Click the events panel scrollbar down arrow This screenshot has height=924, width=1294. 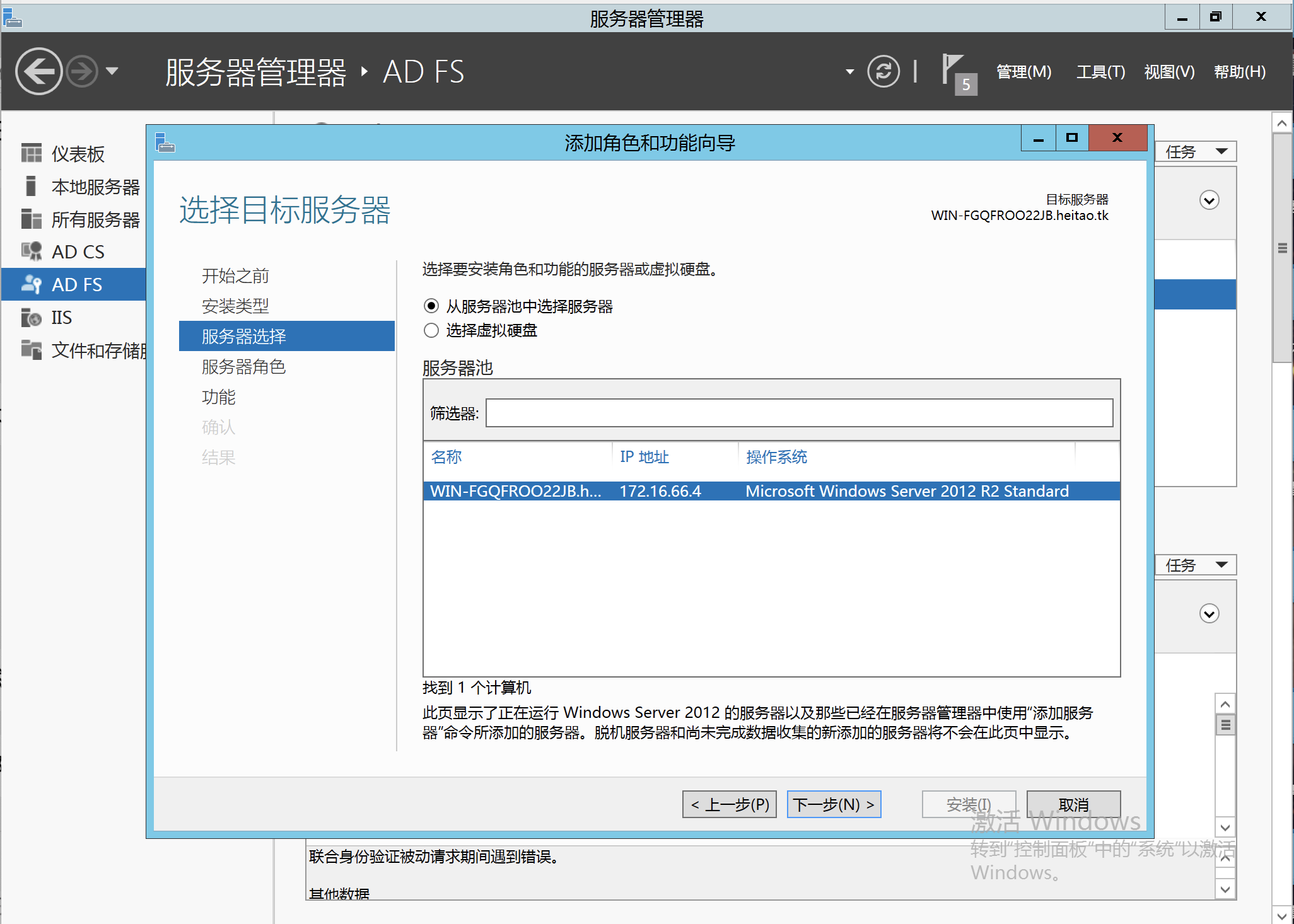point(1225,828)
